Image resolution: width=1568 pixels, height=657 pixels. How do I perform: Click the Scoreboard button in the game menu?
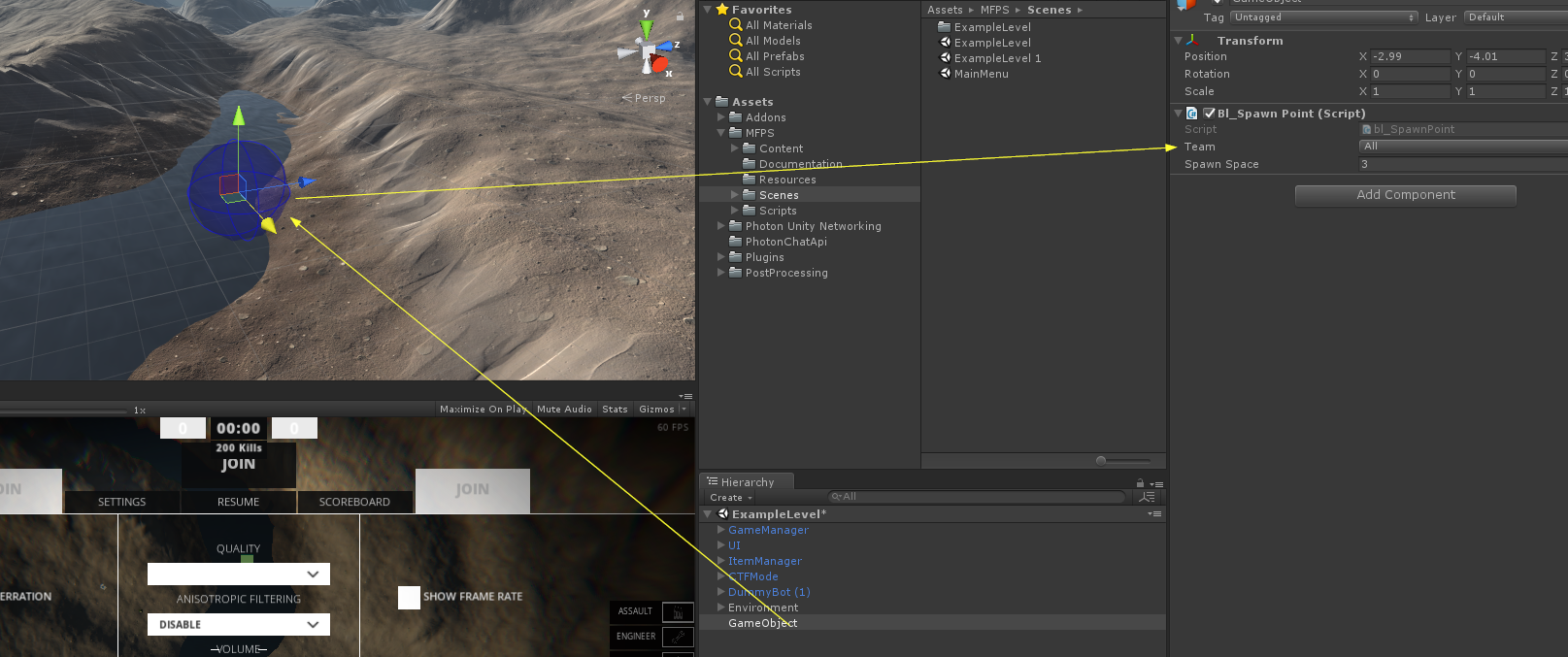[354, 502]
